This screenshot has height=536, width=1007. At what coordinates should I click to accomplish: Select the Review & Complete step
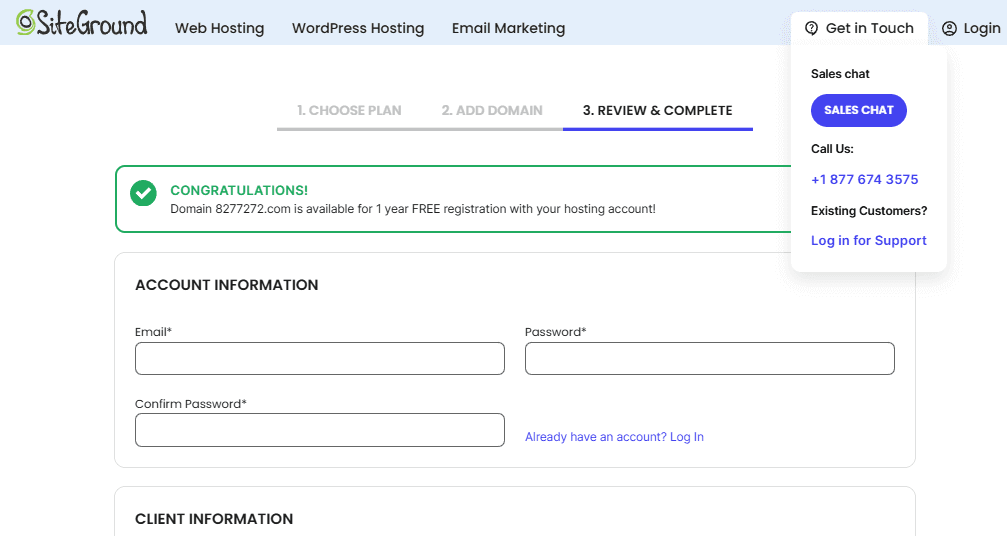click(657, 110)
